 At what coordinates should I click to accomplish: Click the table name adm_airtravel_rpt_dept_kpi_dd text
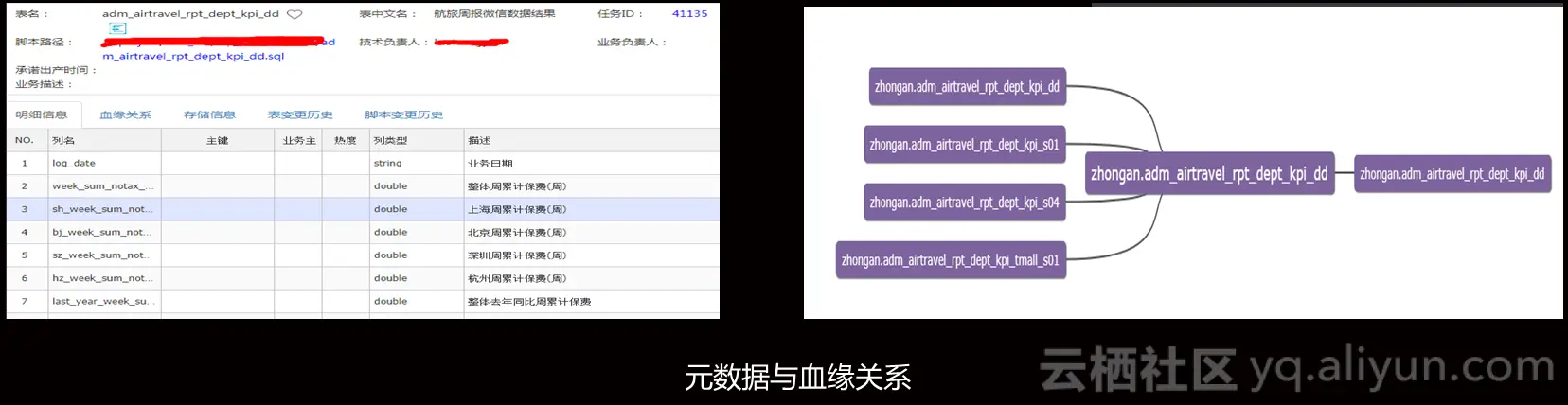[190, 14]
